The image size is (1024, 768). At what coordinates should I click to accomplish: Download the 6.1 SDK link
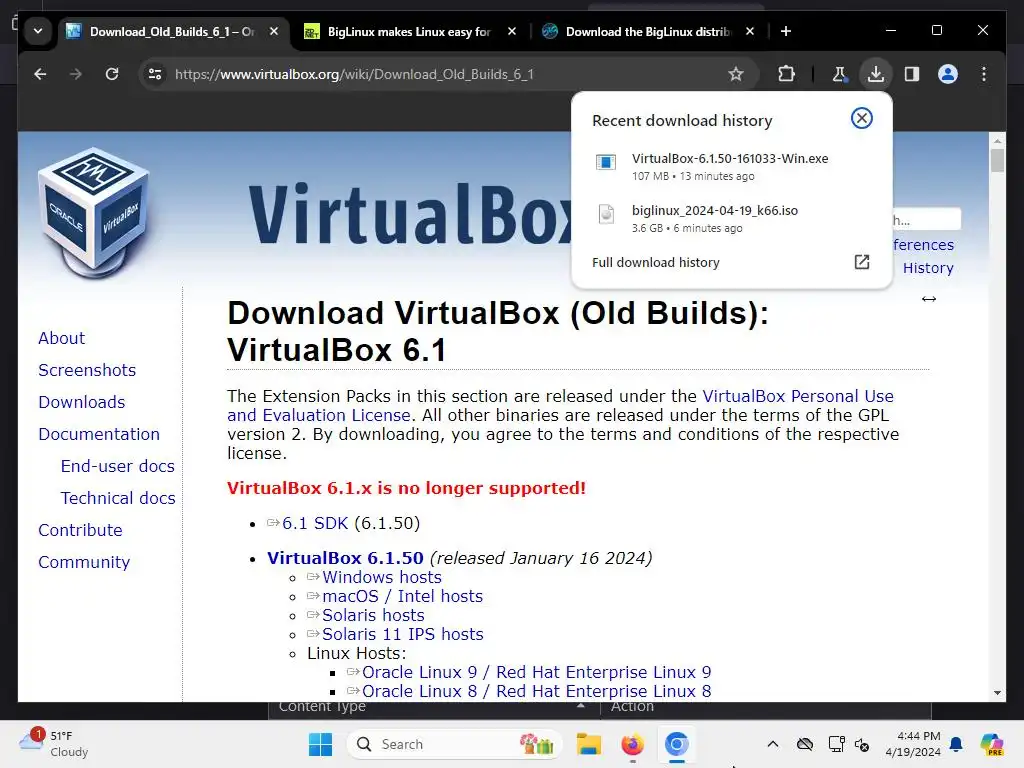tap(315, 524)
